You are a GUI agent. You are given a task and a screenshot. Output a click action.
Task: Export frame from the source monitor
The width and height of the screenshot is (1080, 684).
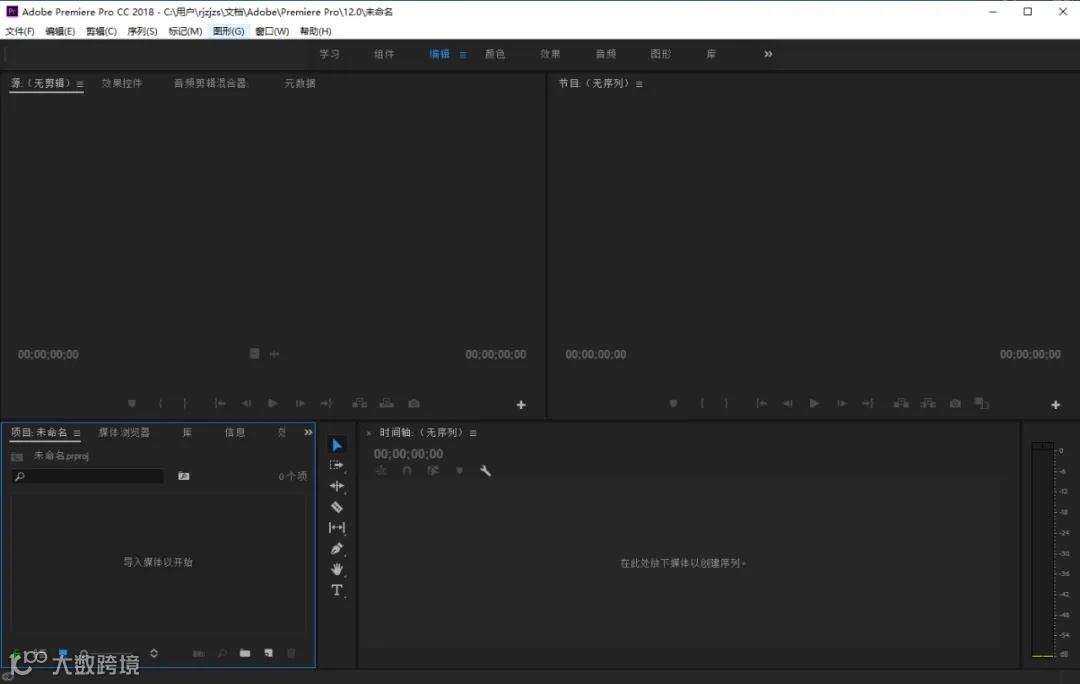(x=414, y=404)
